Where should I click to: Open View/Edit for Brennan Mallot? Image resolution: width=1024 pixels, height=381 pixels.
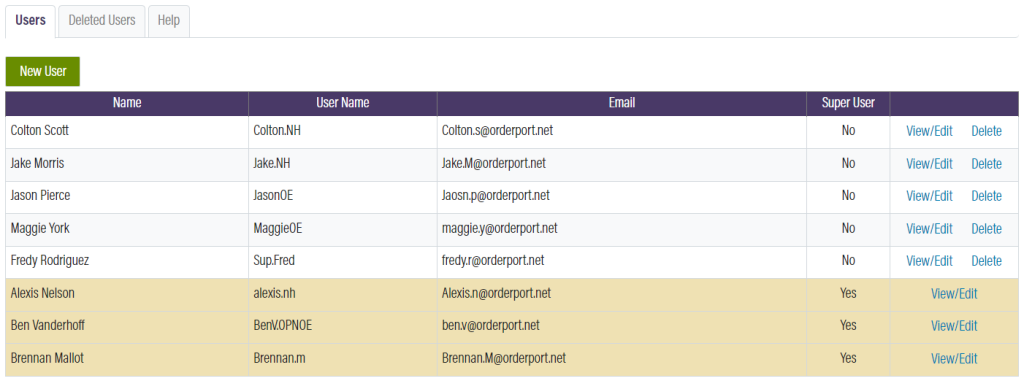coord(954,358)
